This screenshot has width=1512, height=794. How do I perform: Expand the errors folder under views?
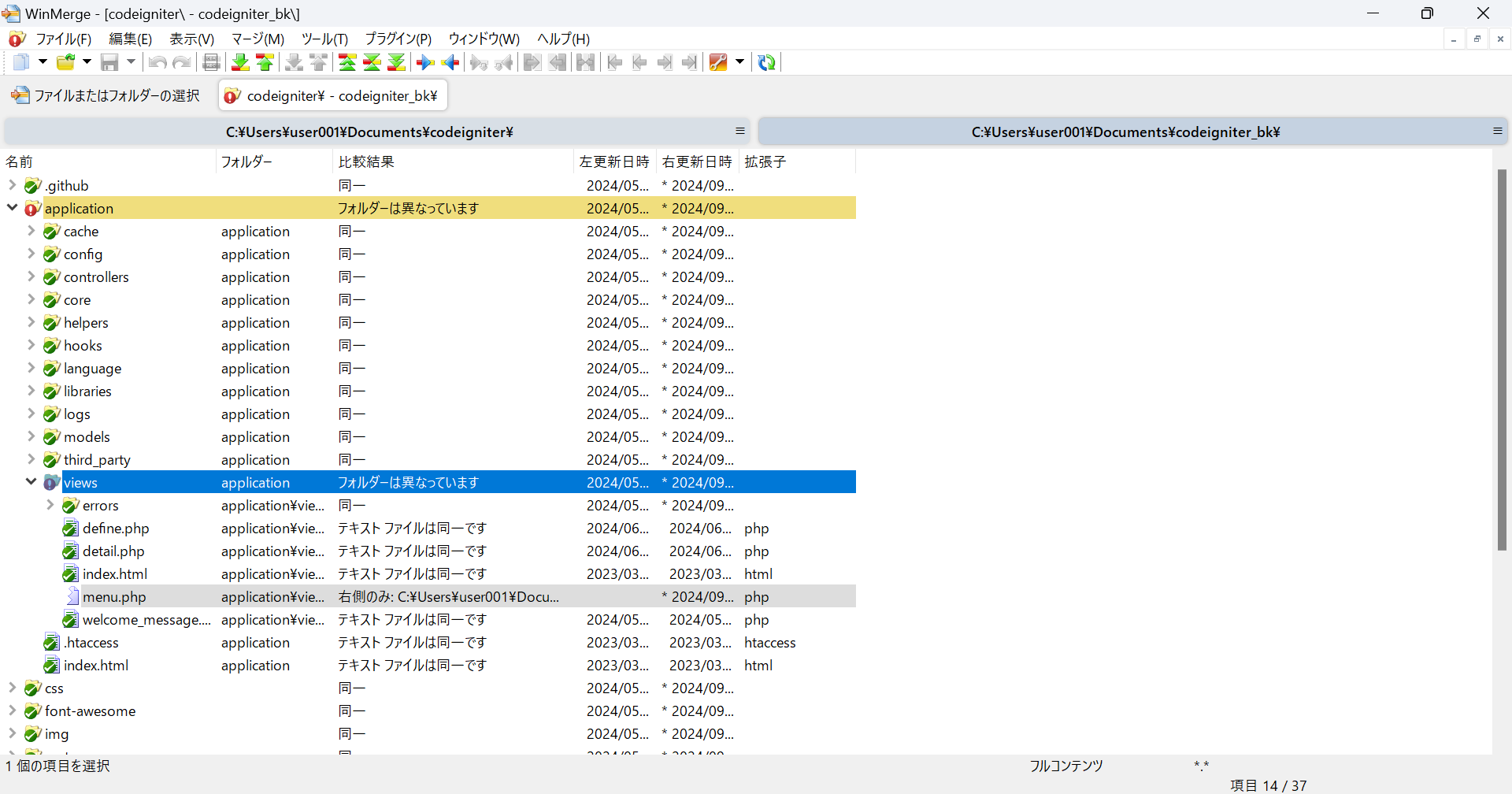click(x=50, y=505)
